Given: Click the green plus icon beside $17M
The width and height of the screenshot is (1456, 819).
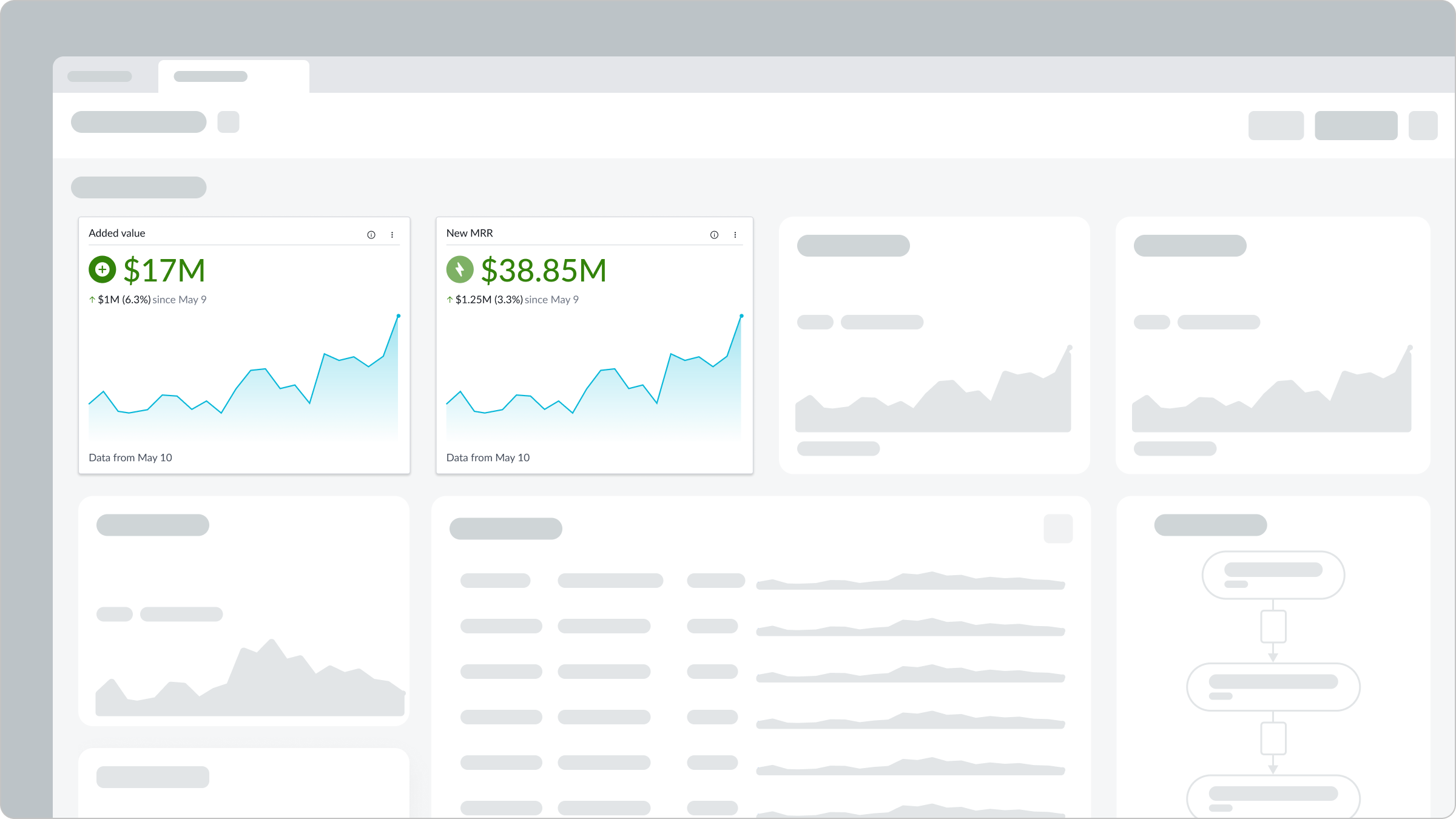Looking at the screenshot, I should pos(102,269).
